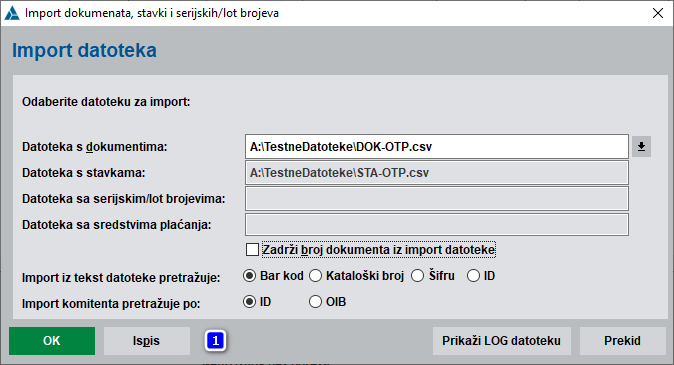The image size is (674, 365).
Task: Select the Bar kod radio option
Action: click(250, 276)
